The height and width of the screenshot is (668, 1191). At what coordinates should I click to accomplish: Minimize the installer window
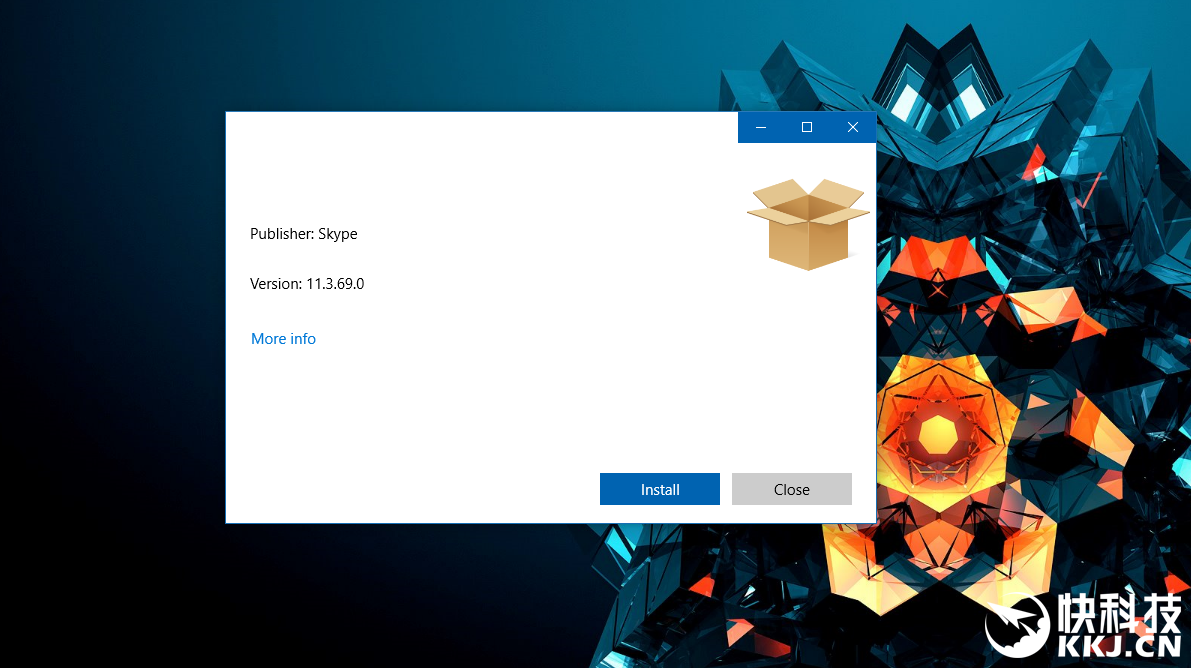(761, 128)
